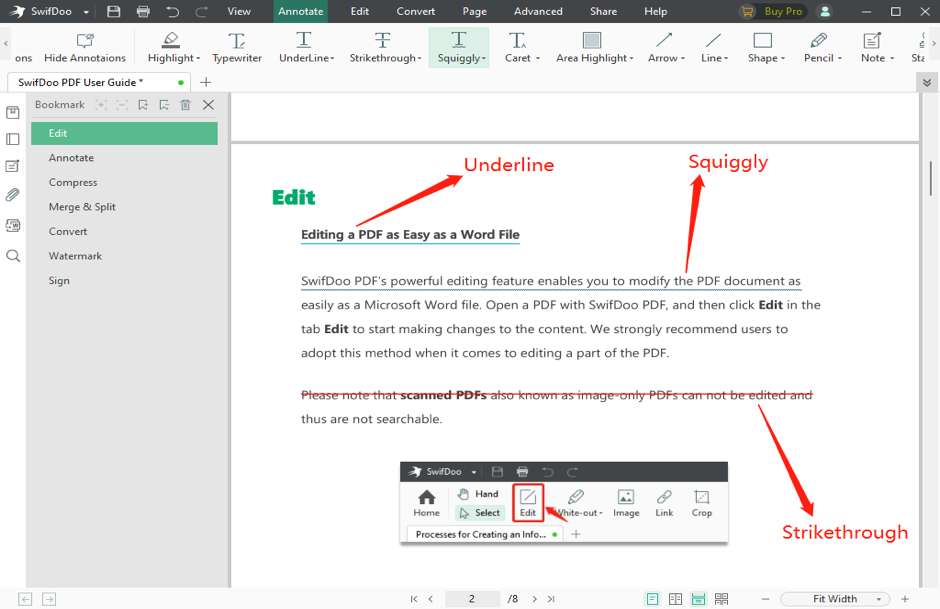
Task: Go to the Watermark bookmark
Action: coord(76,256)
